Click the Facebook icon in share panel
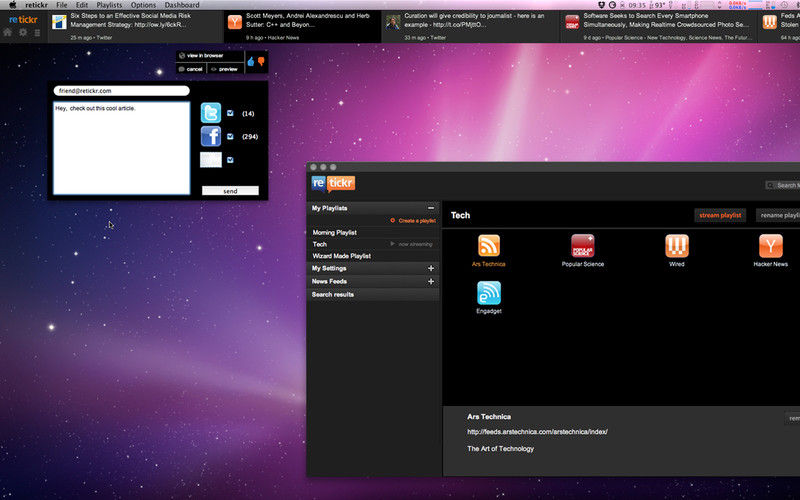The height and width of the screenshot is (500, 800). click(x=211, y=136)
